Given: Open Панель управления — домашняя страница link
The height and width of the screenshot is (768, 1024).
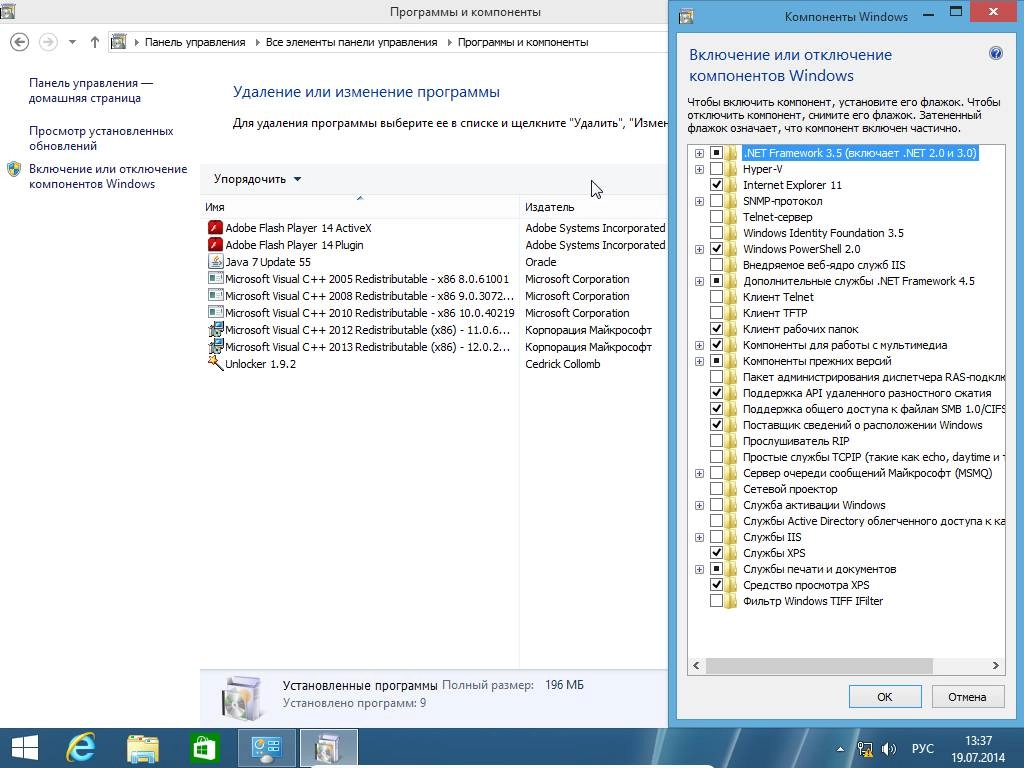Looking at the screenshot, I should click(91, 90).
